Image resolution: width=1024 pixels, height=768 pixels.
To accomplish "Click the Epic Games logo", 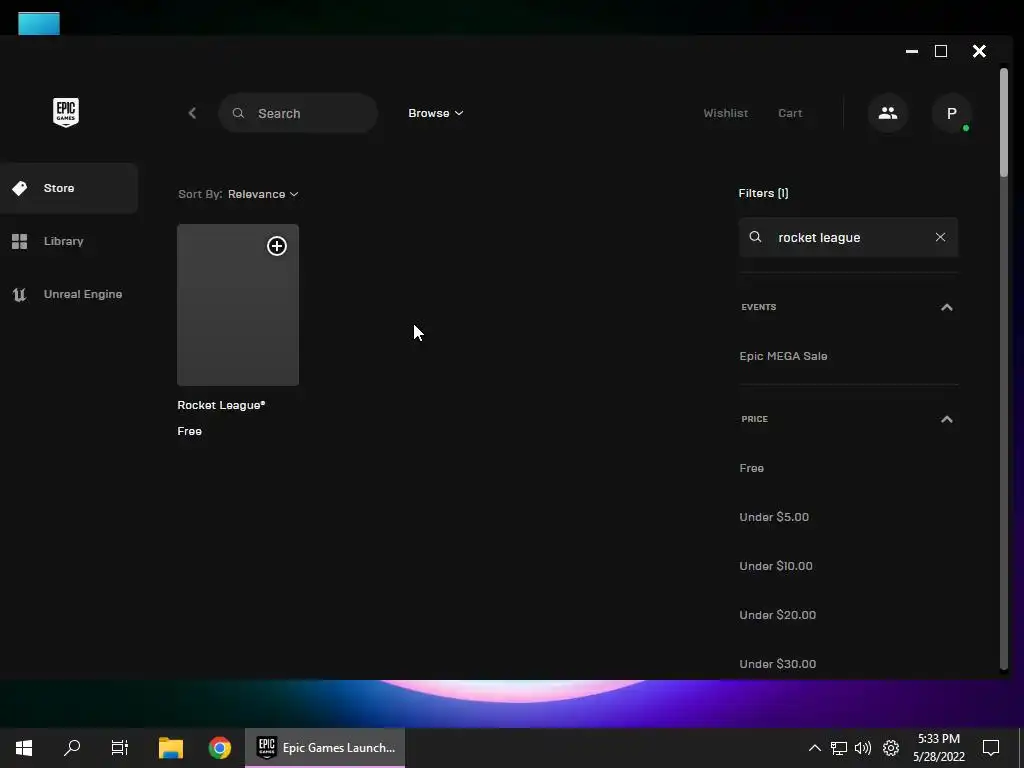I will tap(65, 112).
